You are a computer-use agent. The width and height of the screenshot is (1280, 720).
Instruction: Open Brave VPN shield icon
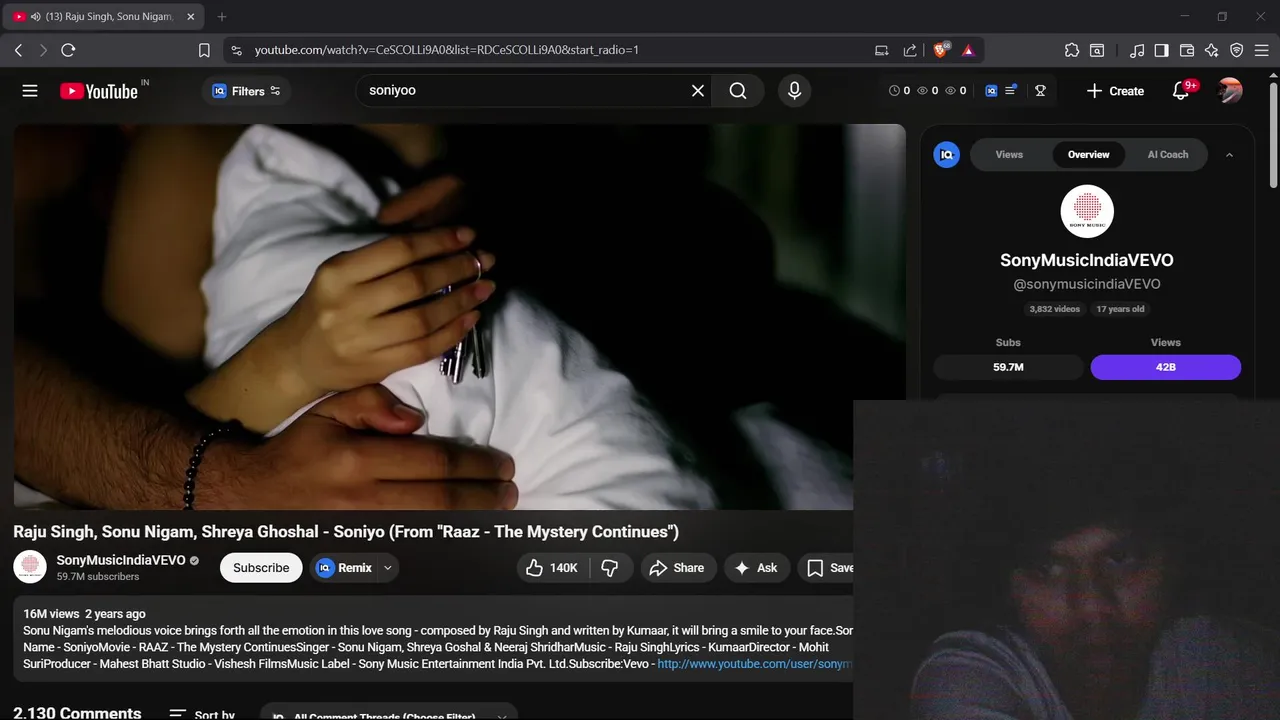(x=1237, y=50)
